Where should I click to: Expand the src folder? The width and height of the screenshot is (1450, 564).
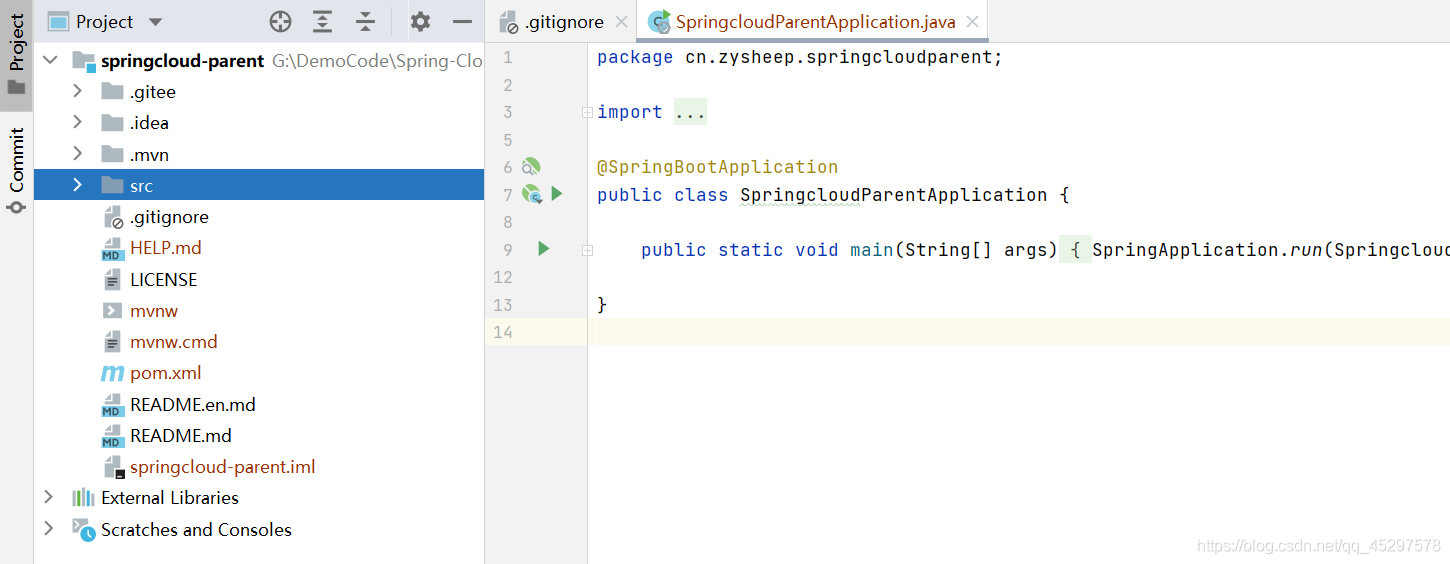[x=77, y=185]
